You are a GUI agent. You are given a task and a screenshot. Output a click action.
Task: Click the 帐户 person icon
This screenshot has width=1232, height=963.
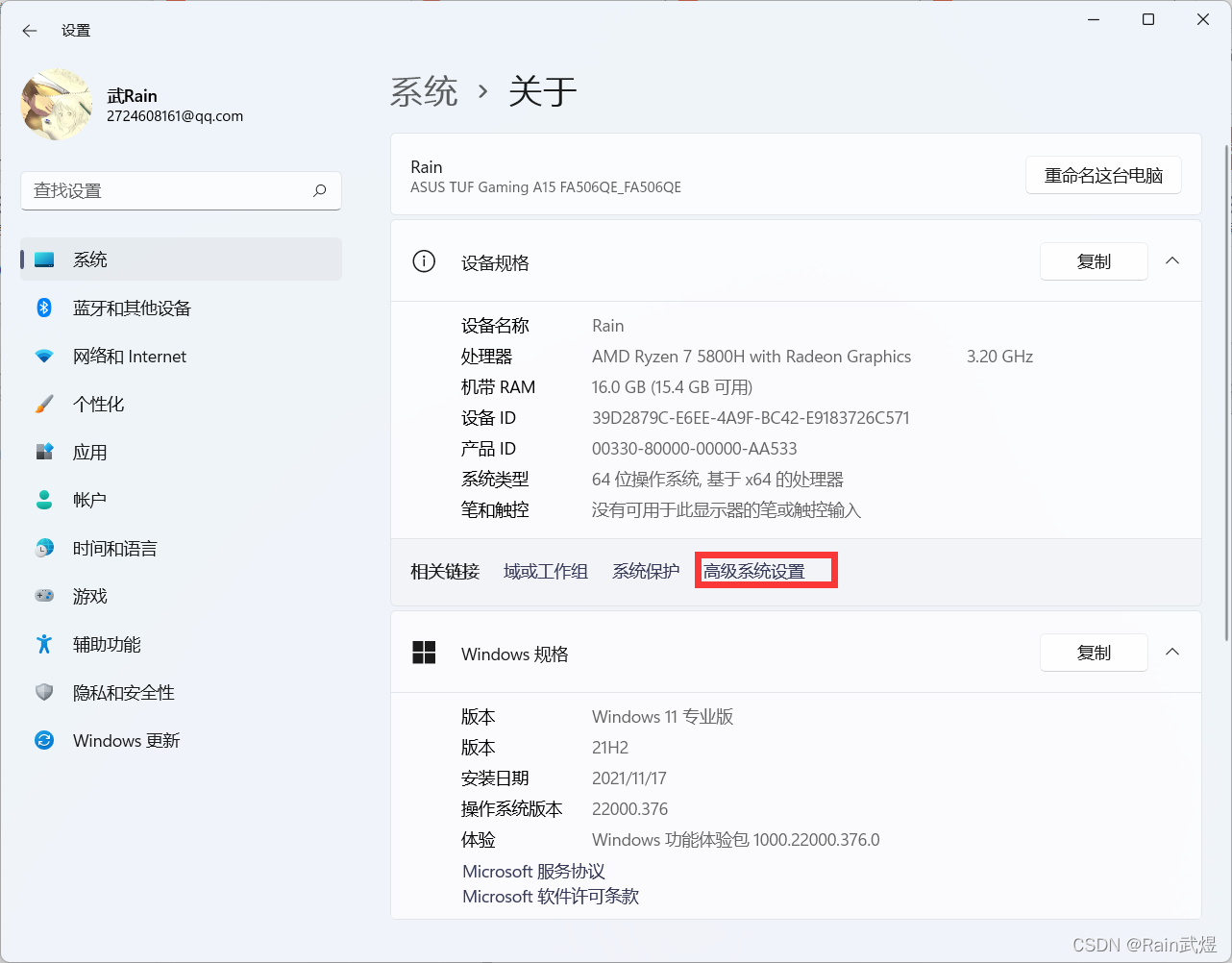(44, 500)
